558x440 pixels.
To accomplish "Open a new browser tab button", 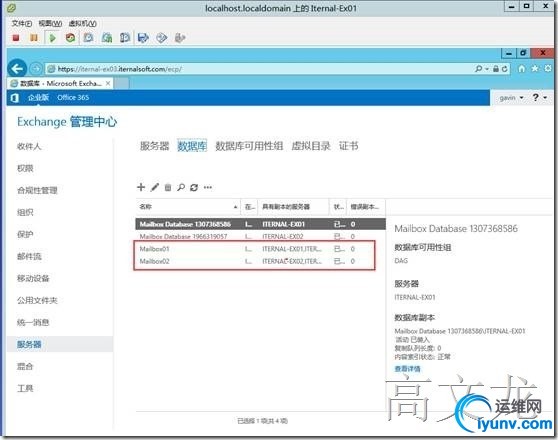I will coord(121,83).
